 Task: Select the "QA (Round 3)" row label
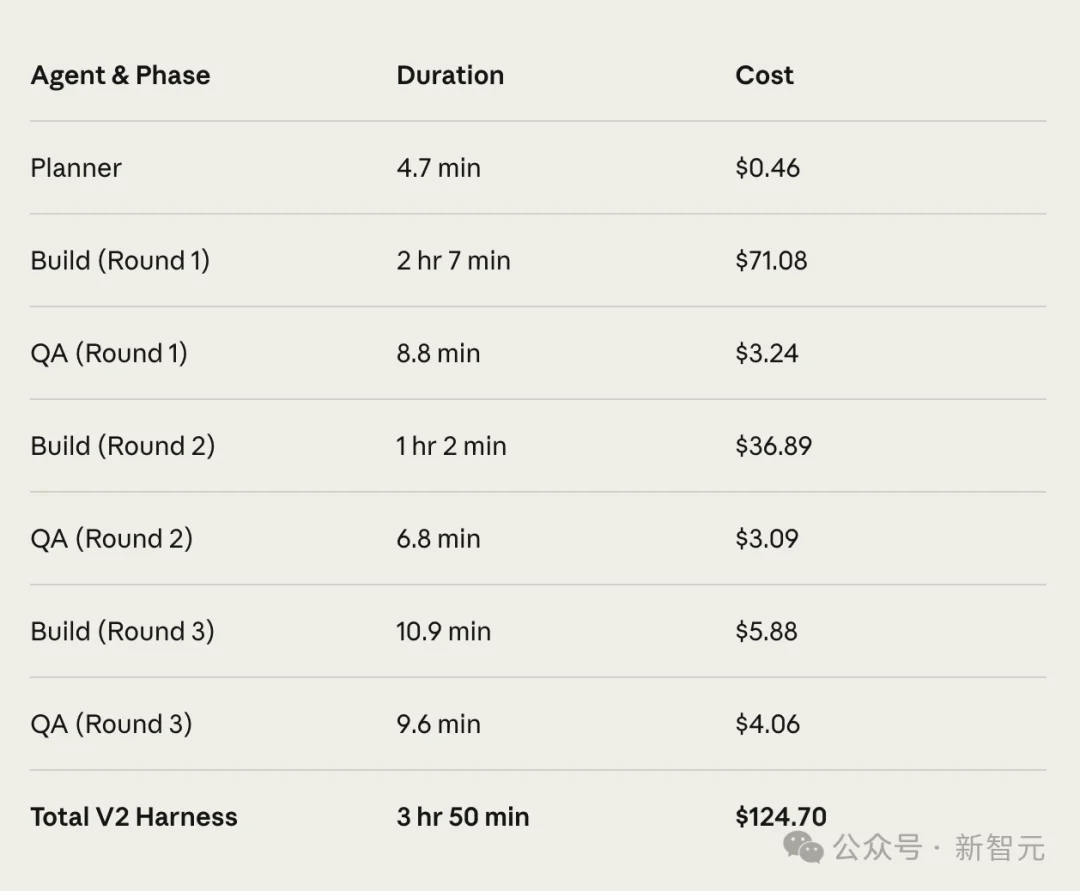111,724
